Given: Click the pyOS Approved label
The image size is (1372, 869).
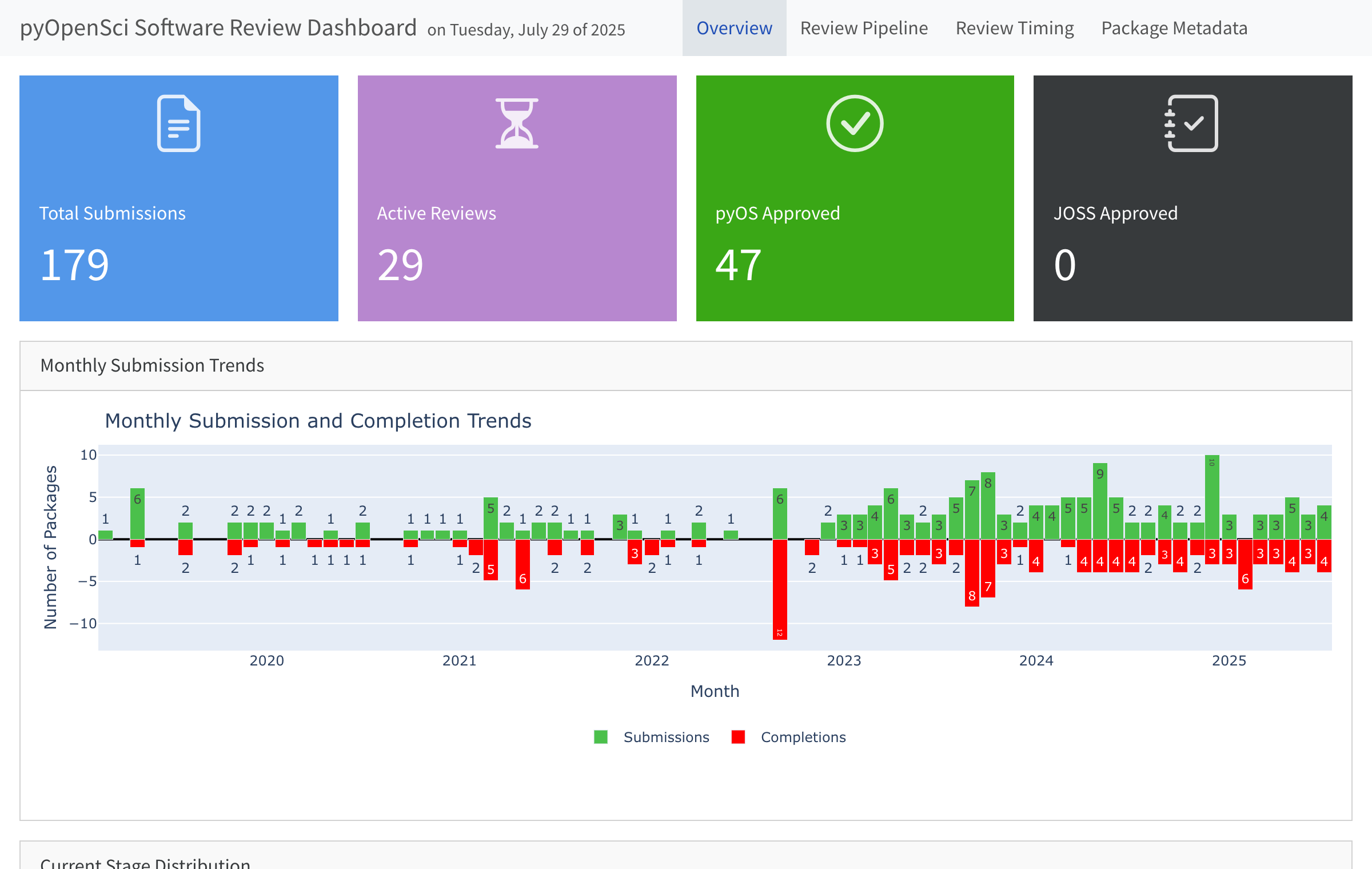Looking at the screenshot, I should [x=777, y=213].
